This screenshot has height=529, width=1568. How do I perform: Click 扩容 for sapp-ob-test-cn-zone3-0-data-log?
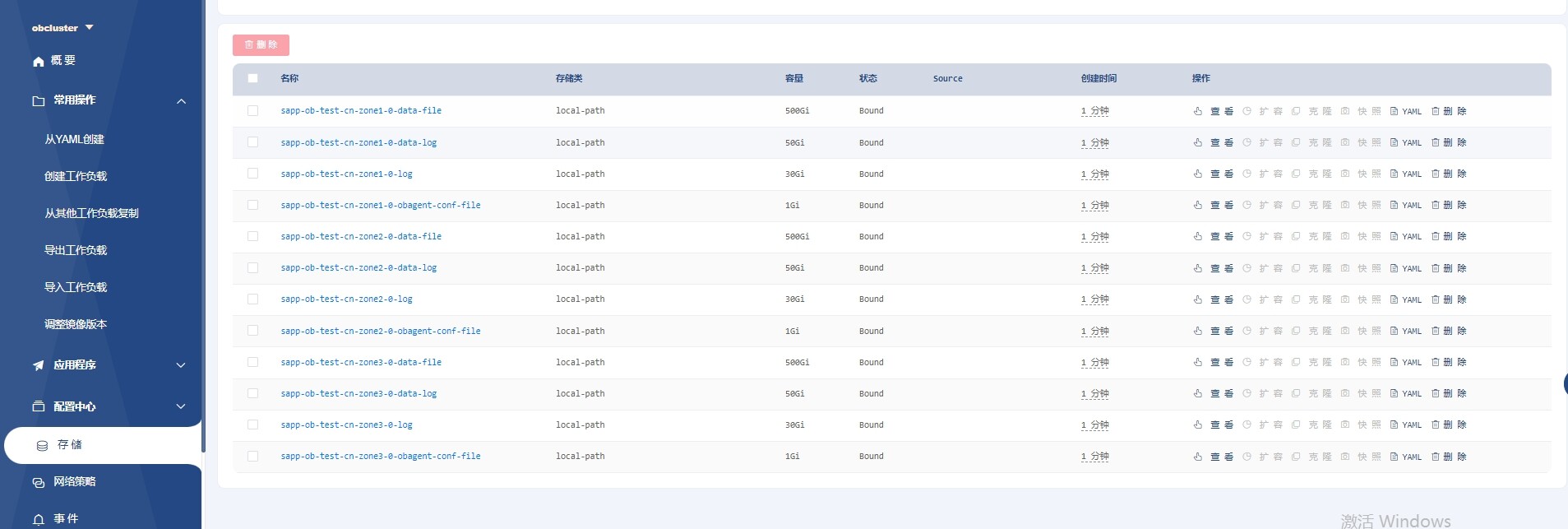[x=1263, y=393]
